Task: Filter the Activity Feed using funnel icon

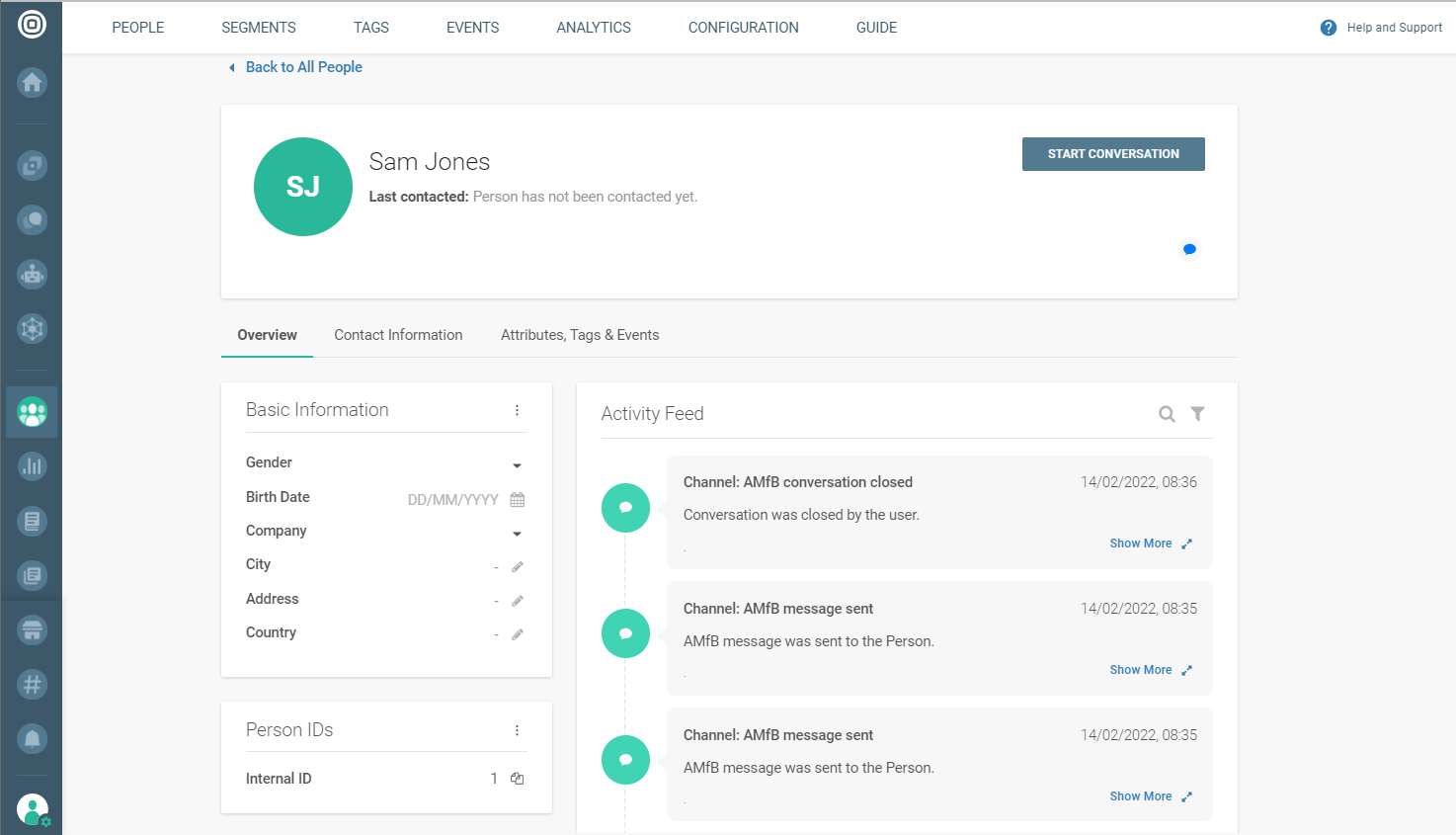Action: [x=1197, y=414]
